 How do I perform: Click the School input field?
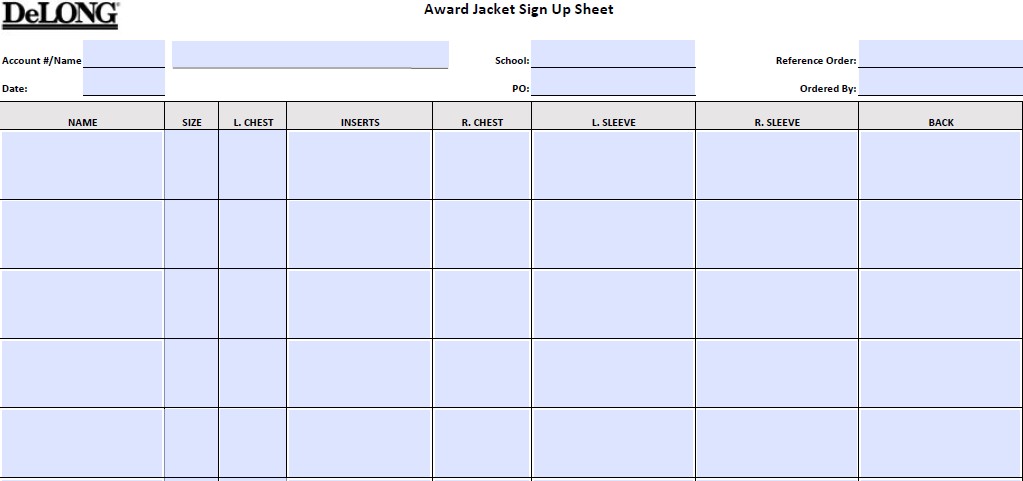pyautogui.click(x=612, y=54)
